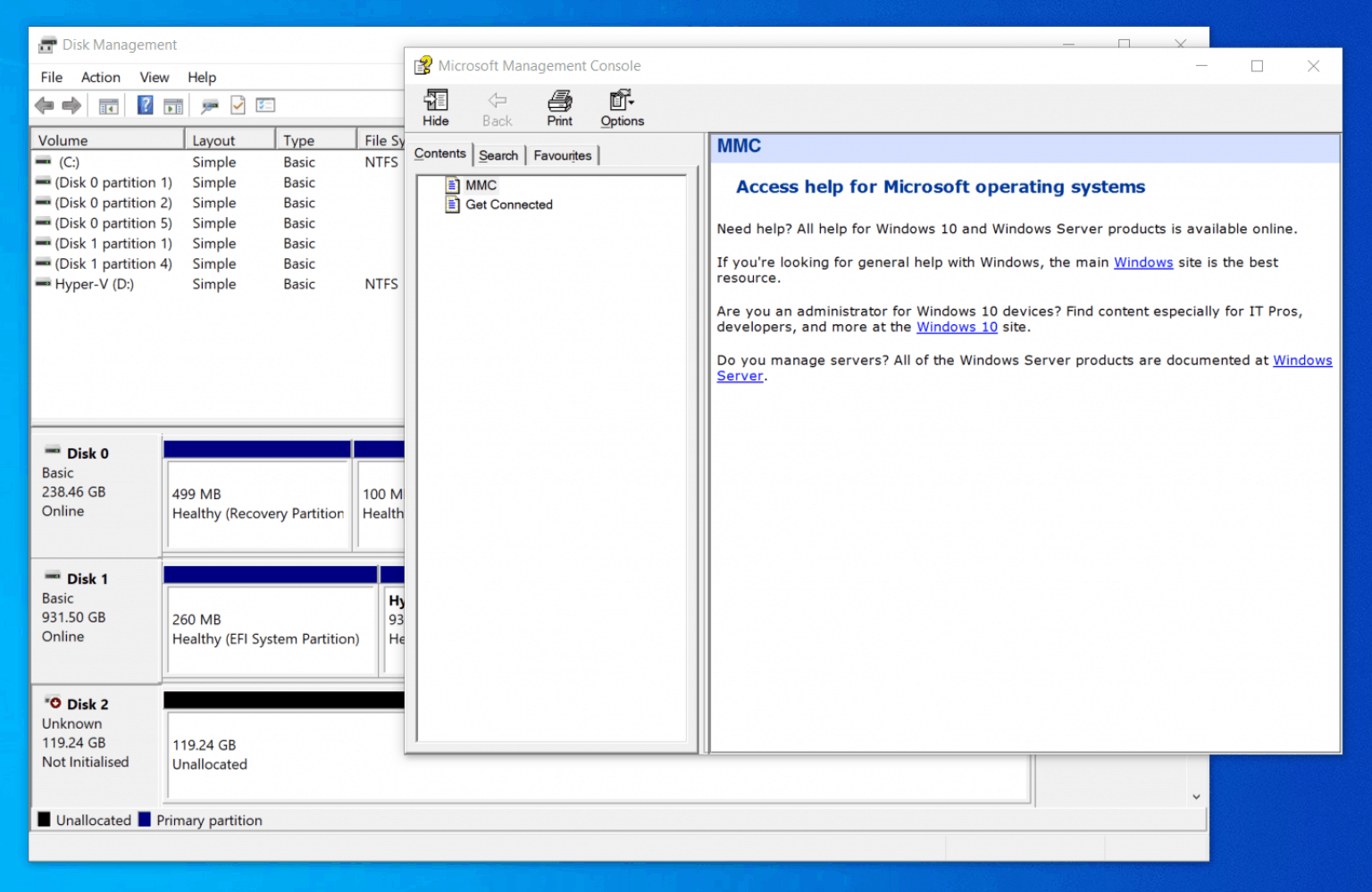Switch to the Favourites tab

(563, 155)
